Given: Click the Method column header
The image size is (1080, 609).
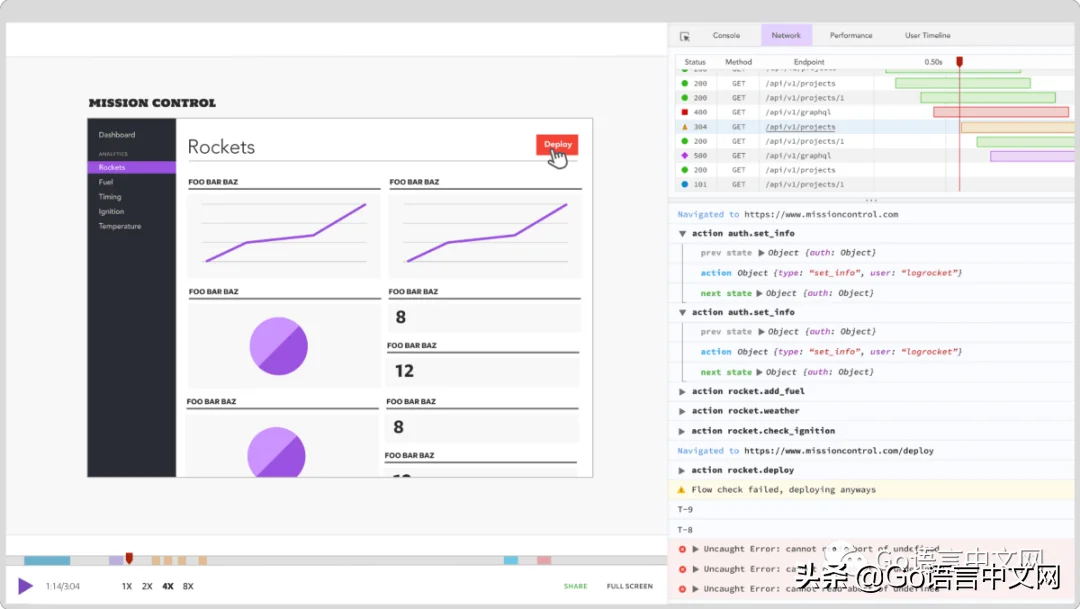Looking at the screenshot, I should click(x=738, y=62).
